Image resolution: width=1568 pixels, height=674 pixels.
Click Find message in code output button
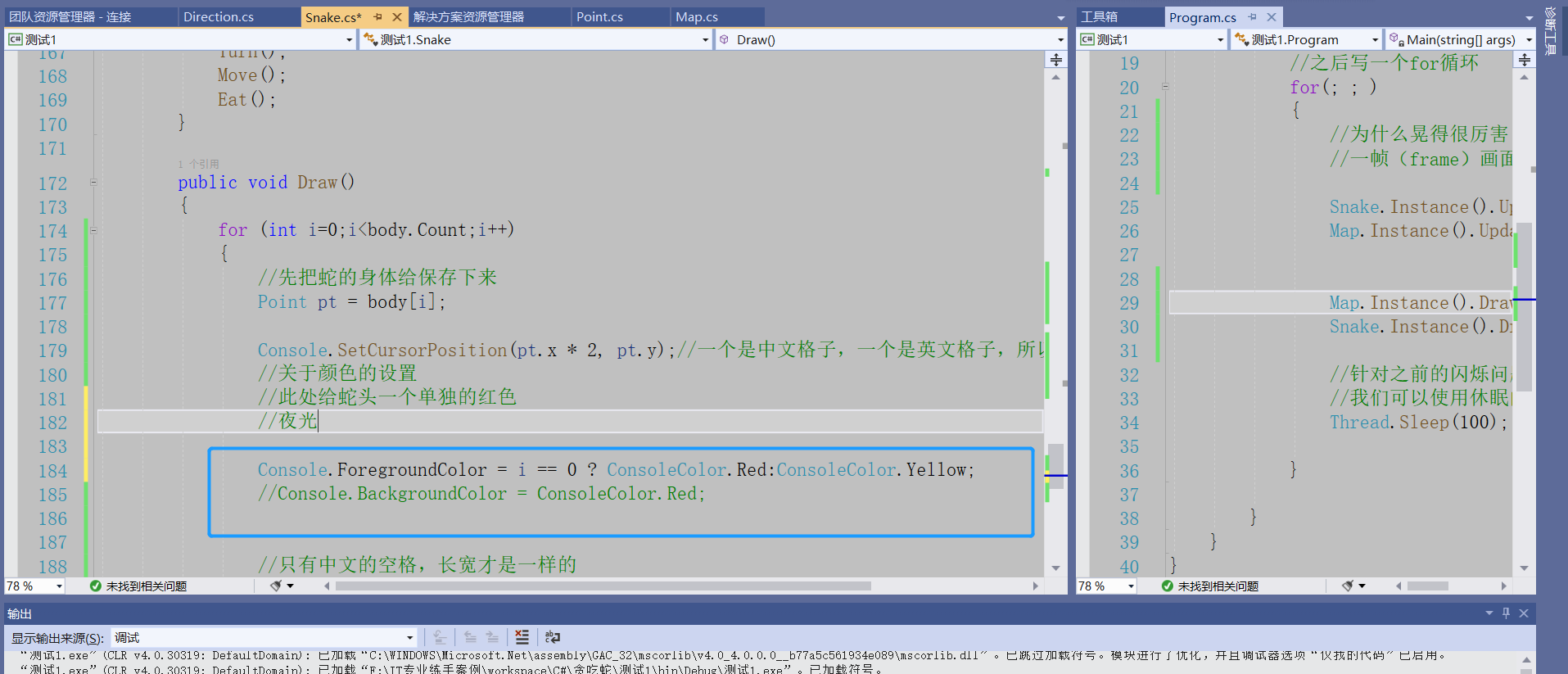pyautogui.click(x=440, y=637)
